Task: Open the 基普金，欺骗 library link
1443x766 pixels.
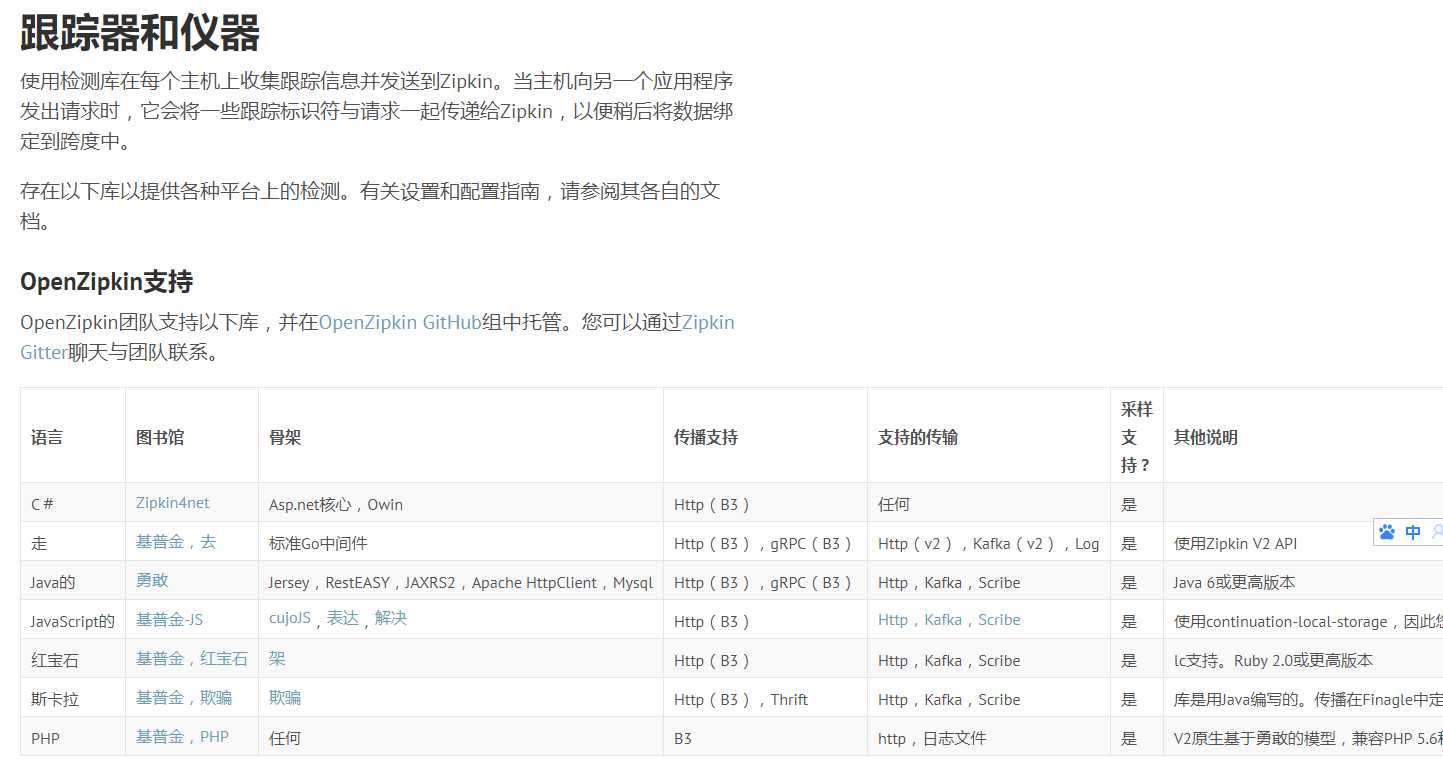Action: click(184, 697)
